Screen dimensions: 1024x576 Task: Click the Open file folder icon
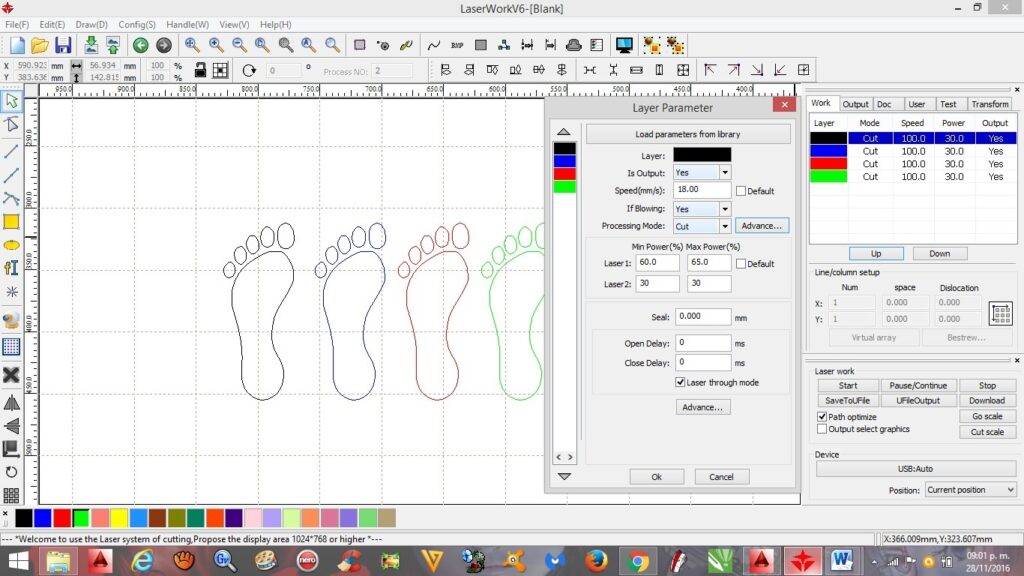coord(40,45)
